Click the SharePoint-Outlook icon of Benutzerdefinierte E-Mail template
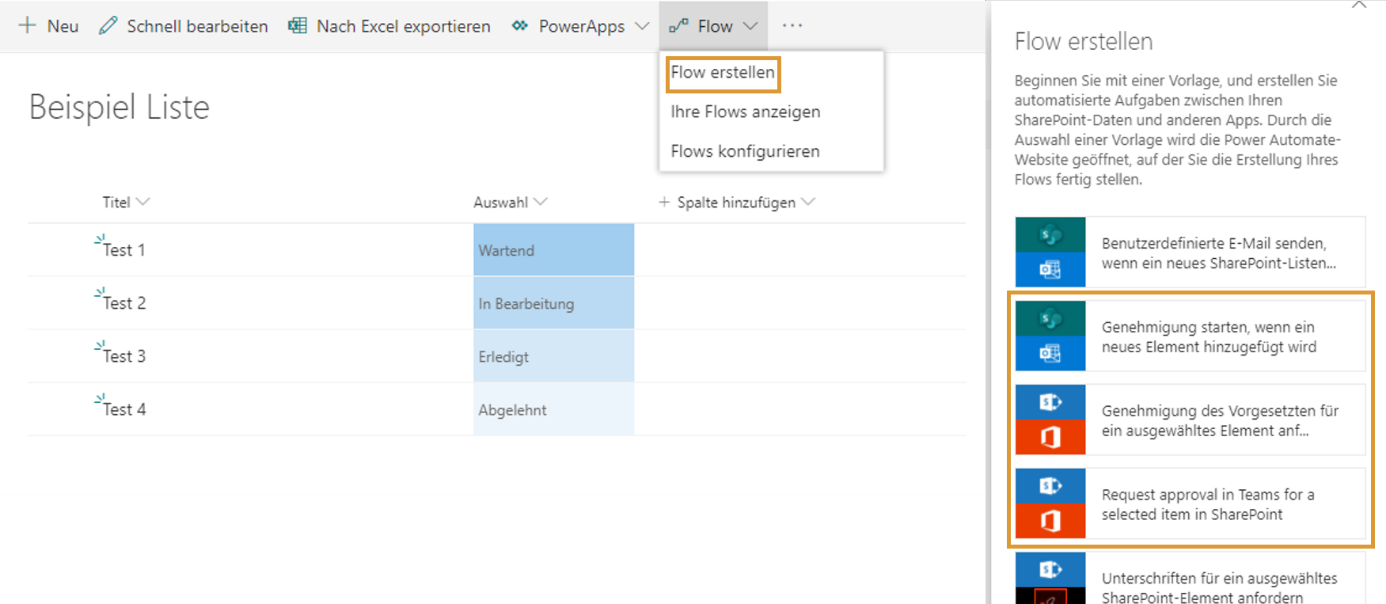This screenshot has width=1386, height=604. [x=1050, y=252]
